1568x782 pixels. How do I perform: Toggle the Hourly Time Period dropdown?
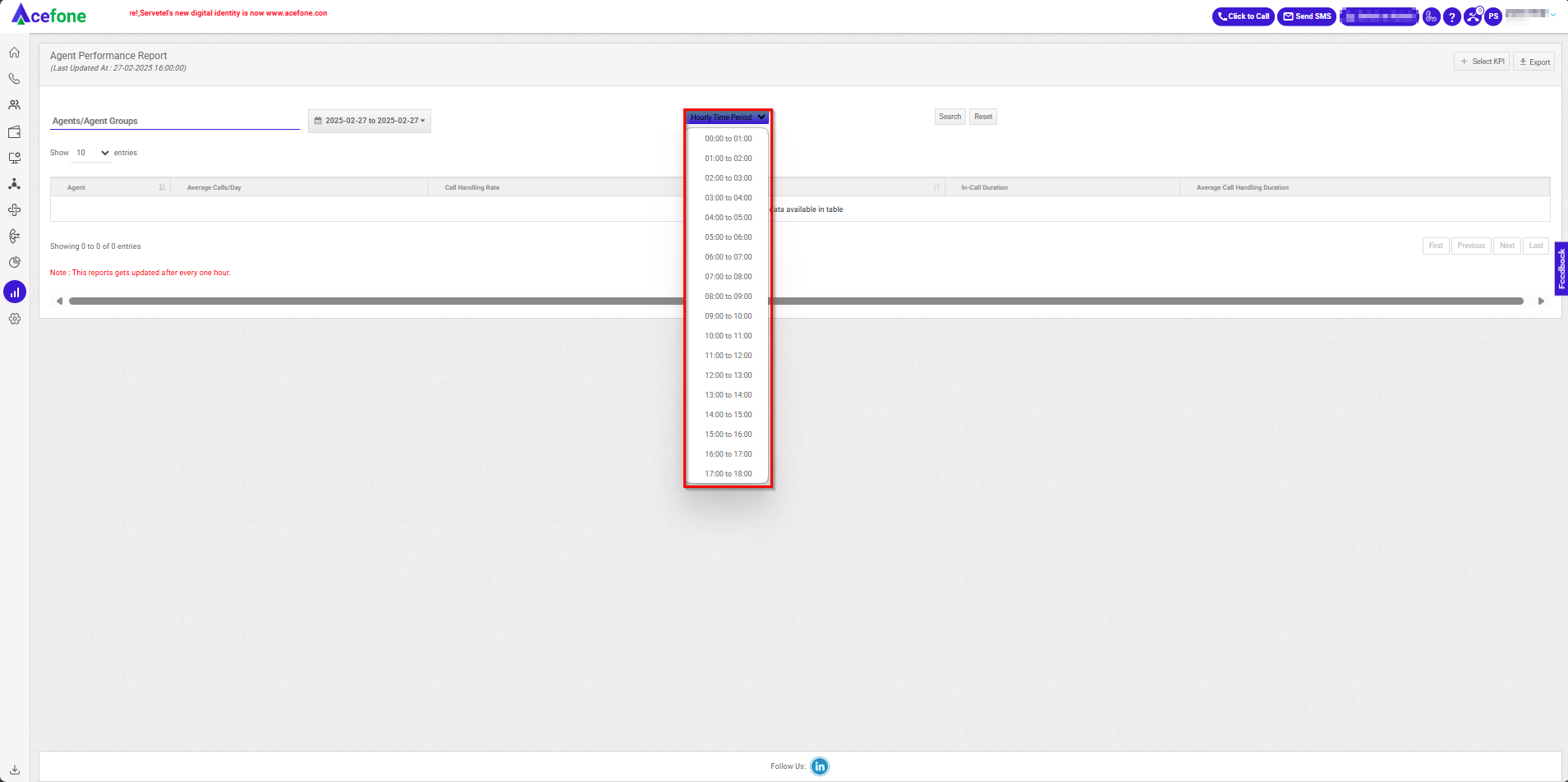point(728,117)
